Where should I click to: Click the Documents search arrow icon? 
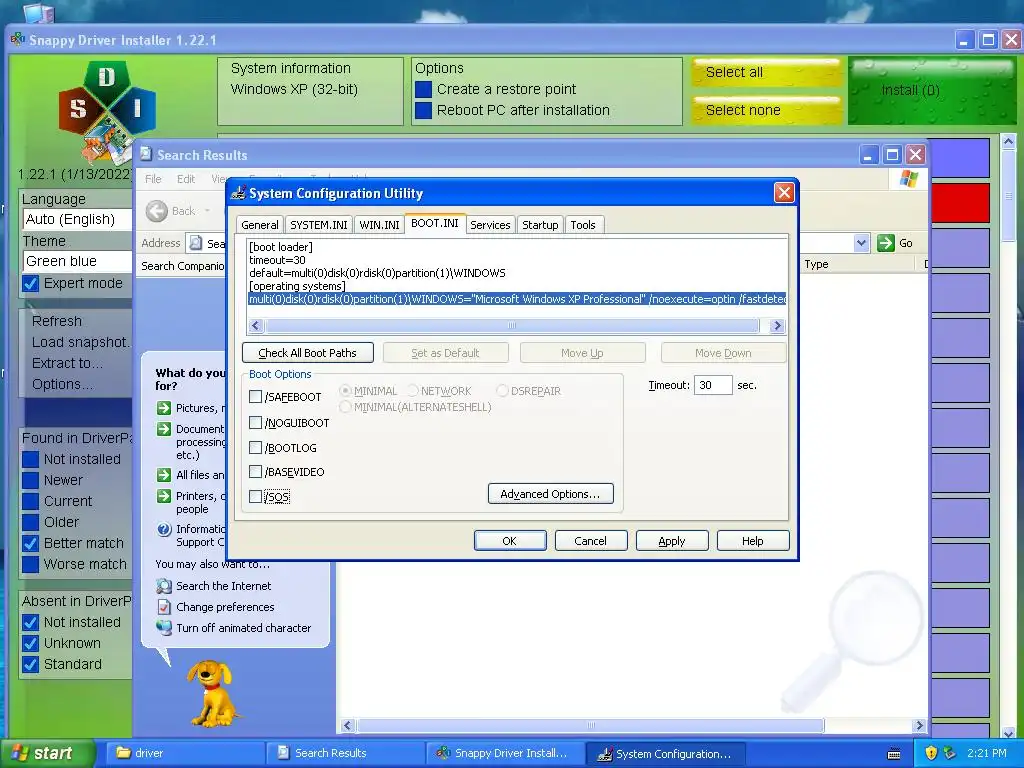pos(164,429)
